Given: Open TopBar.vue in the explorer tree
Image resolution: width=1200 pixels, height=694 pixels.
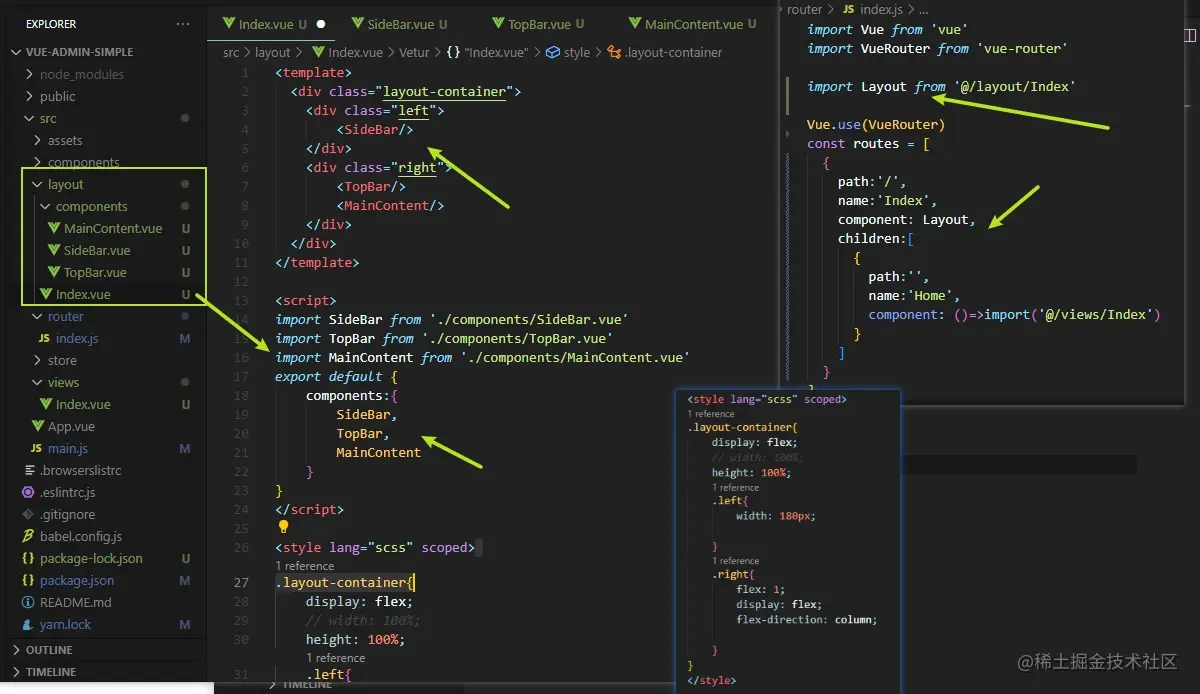Looking at the screenshot, I should coord(95,272).
